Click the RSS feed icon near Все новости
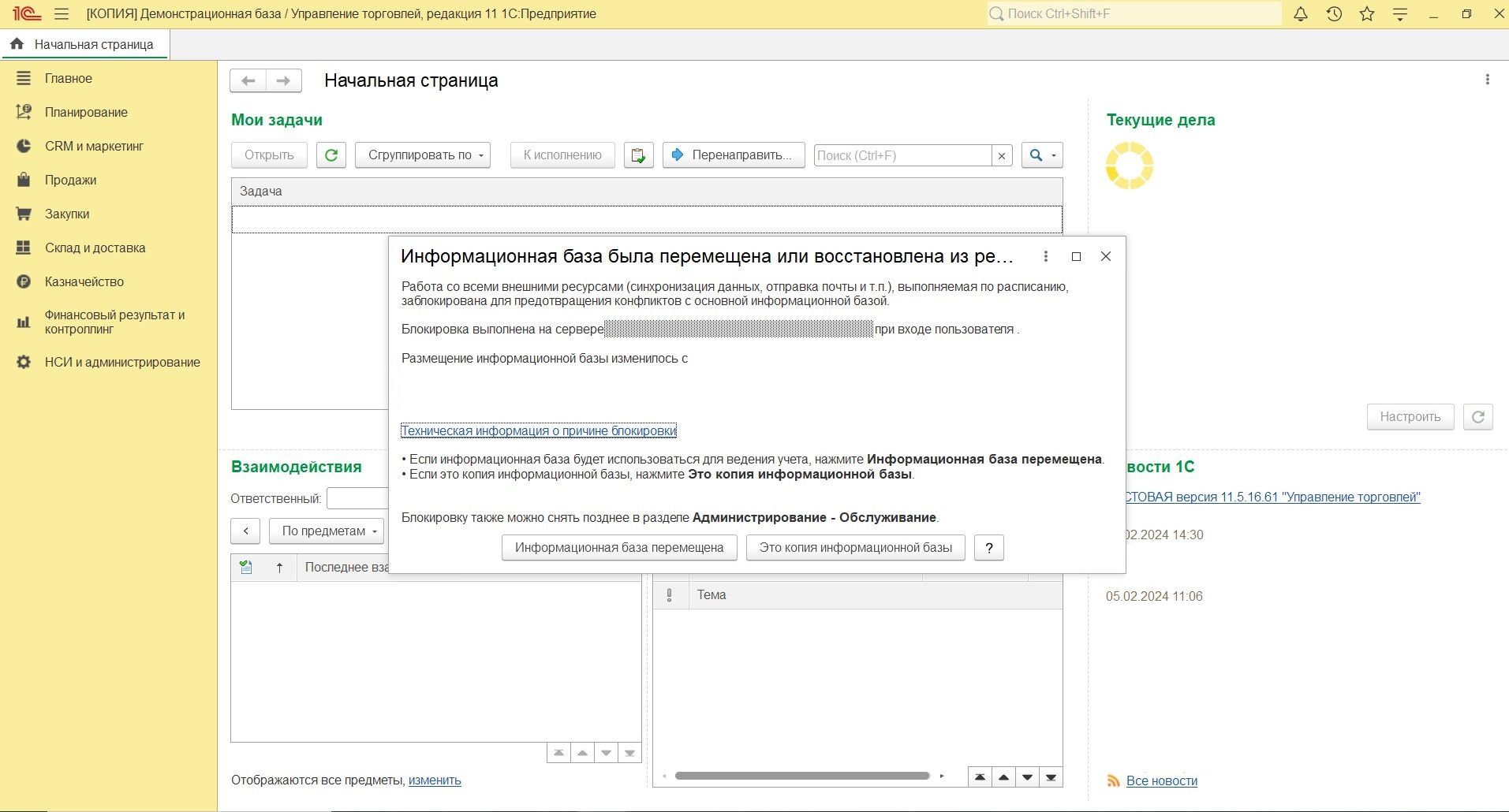Image resolution: width=1509 pixels, height=812 pixels. [x=1114, y=781]
